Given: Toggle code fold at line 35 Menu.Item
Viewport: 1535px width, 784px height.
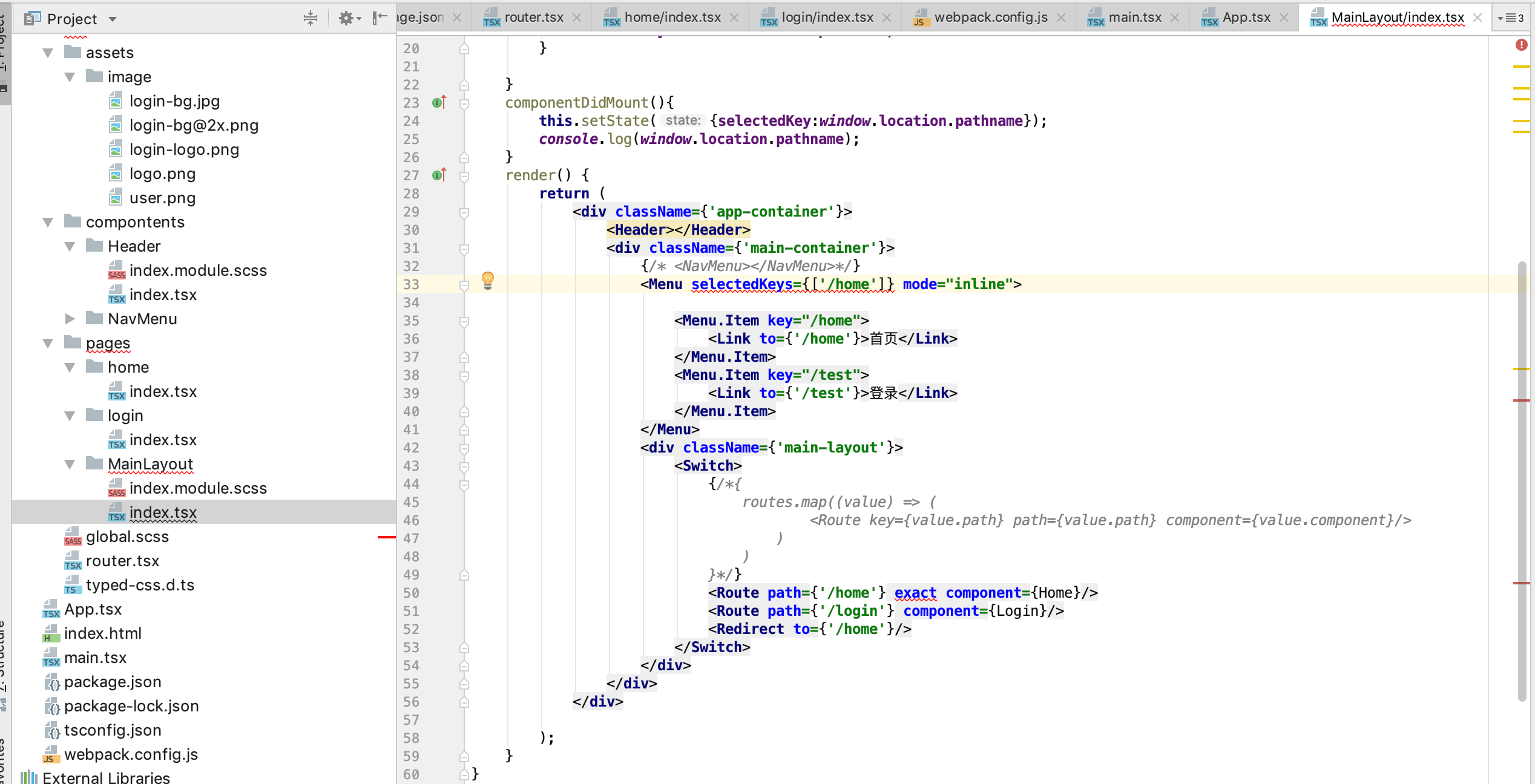Looking at the screenshot, I should pos(464,321).
